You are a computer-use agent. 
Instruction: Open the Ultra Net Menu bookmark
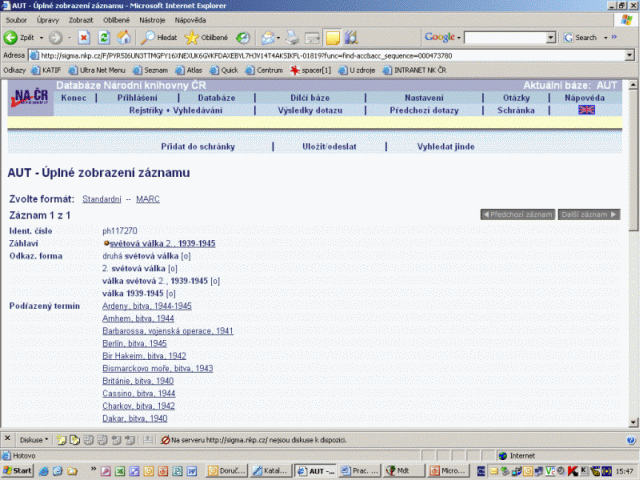coord(97,70)
